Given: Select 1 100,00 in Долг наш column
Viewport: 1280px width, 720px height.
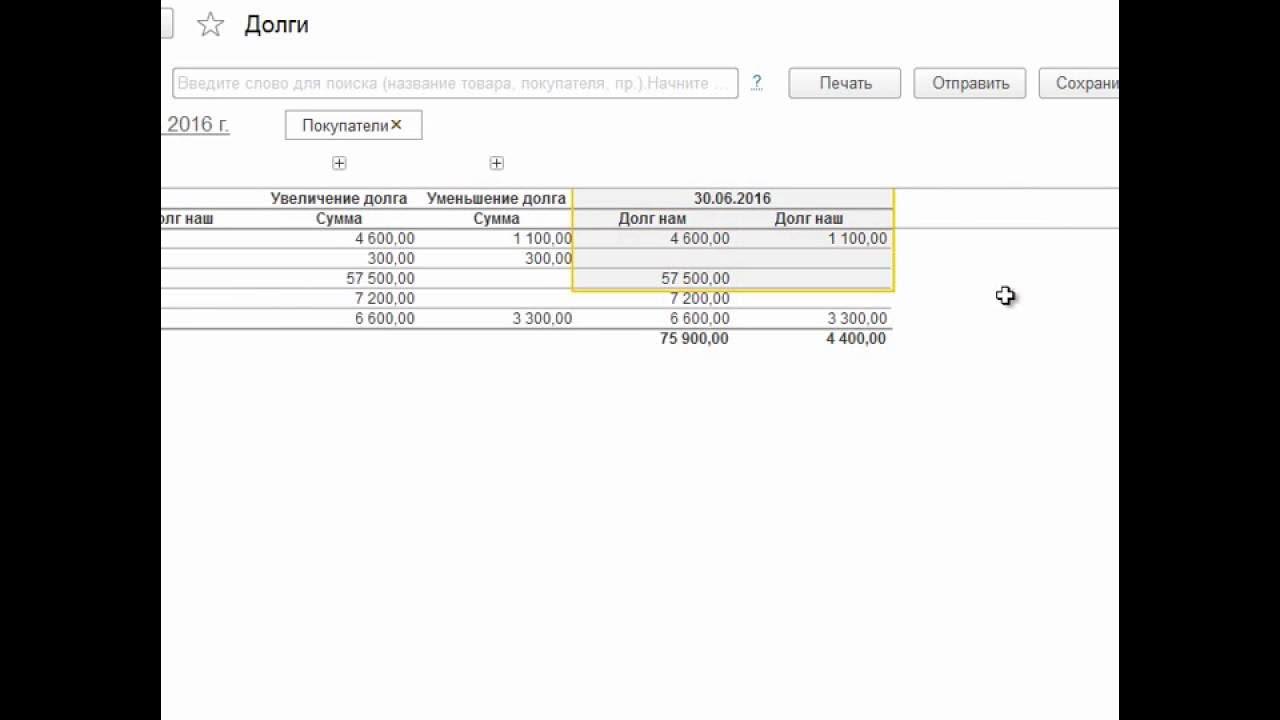Looking at the screenshot, I should [x=857, y=238].
